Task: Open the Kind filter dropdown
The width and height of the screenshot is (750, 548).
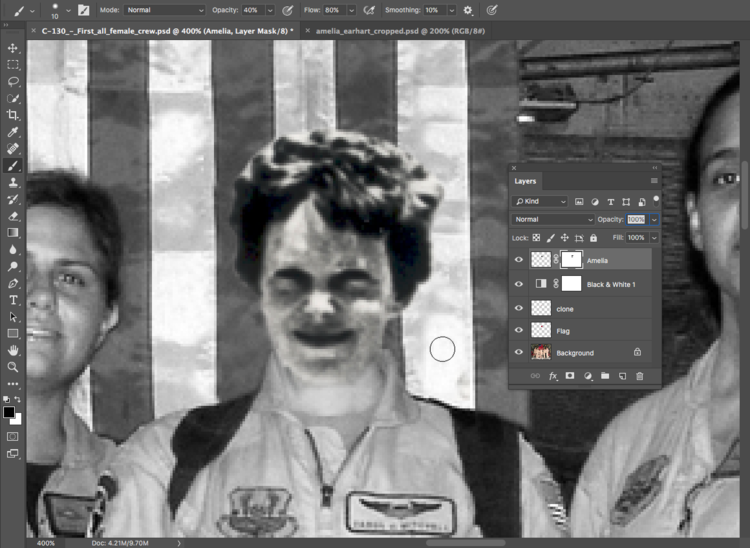Action: (541, 202)
